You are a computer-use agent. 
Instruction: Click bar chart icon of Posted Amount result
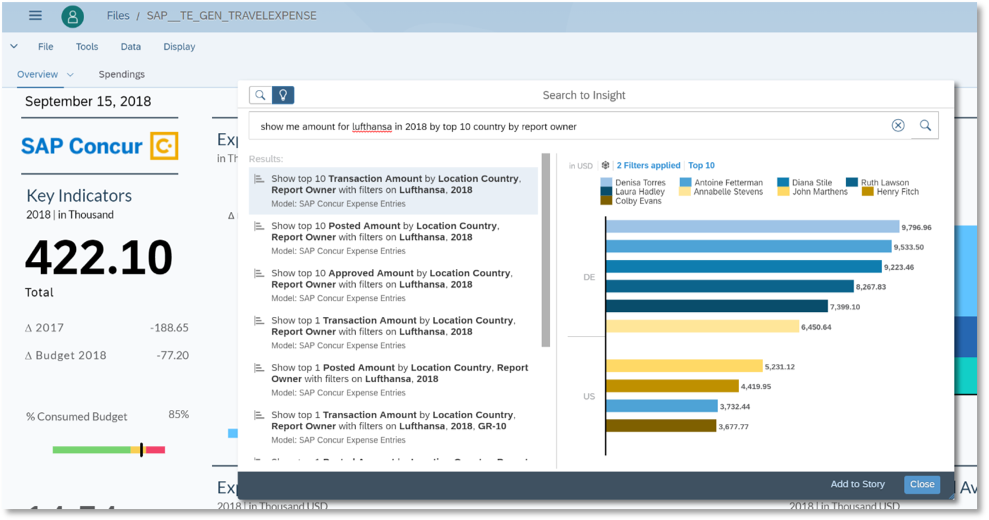click(259, 227)
